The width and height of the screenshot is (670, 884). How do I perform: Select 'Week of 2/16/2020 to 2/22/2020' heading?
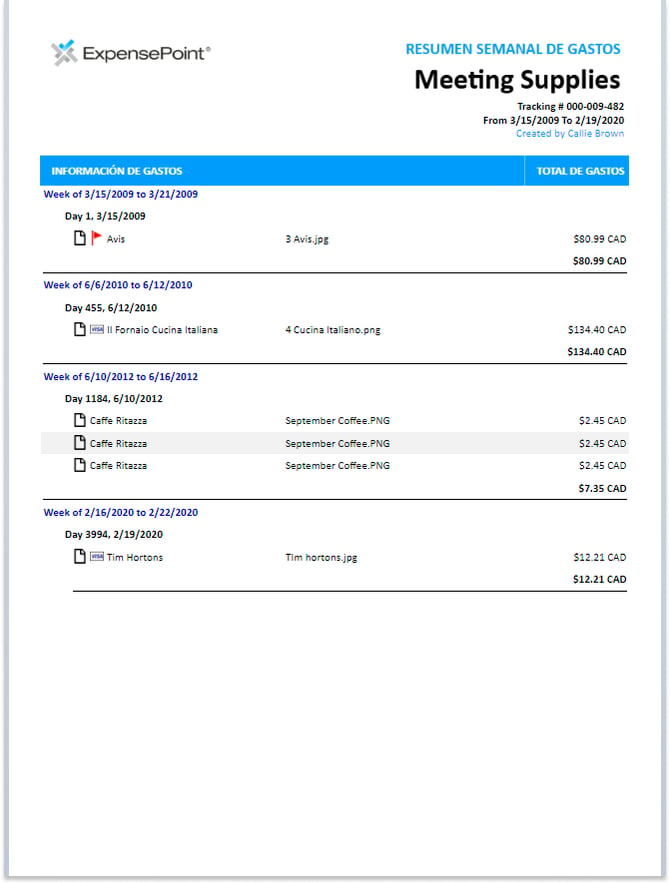[x=121, y=512]
